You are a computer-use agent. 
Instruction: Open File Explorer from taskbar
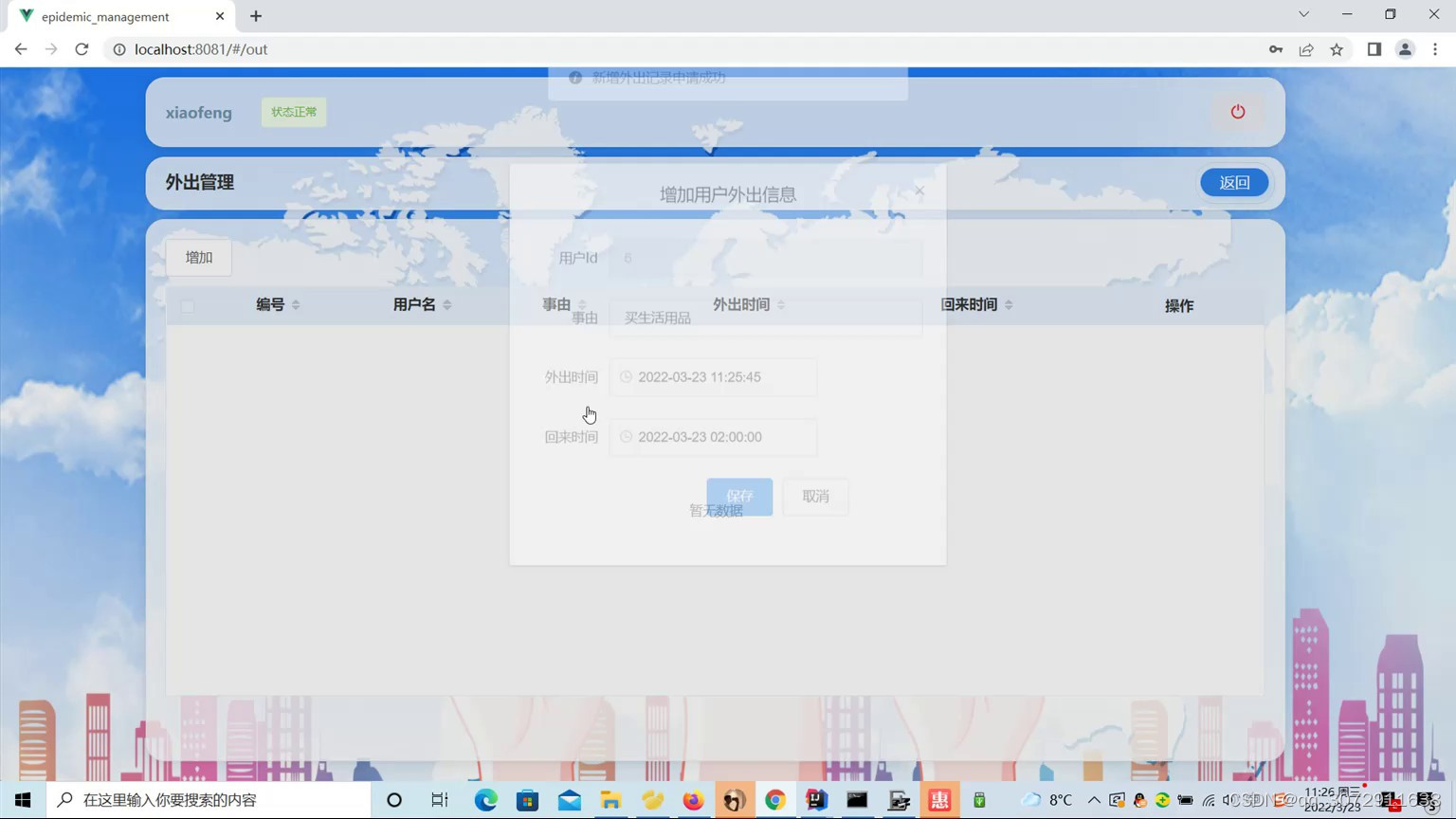tap(611, 800)
